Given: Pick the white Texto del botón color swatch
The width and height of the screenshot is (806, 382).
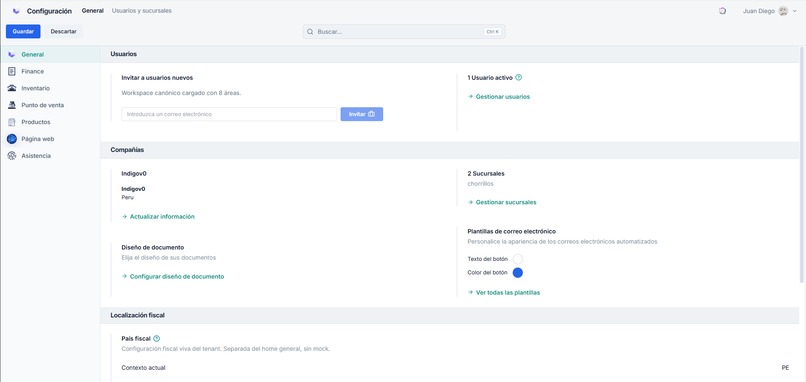Looking at the screenshot, I should click(x=518, y=259).
